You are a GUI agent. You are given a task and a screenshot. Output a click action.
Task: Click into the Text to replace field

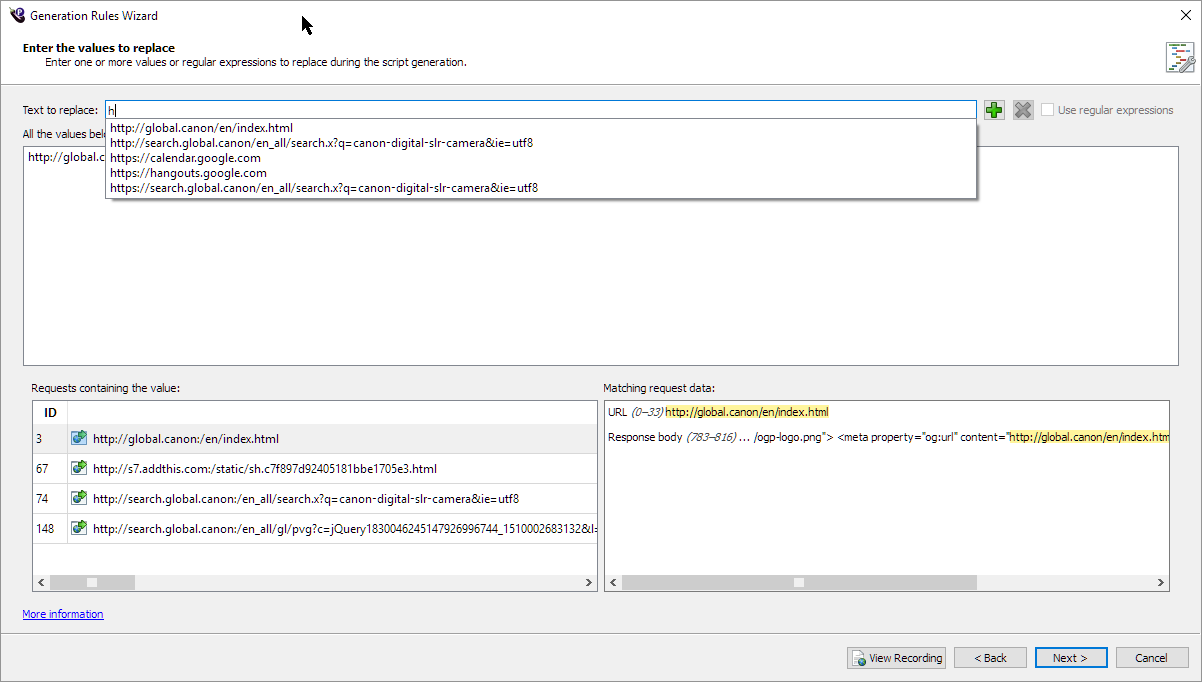pos(540,110)
